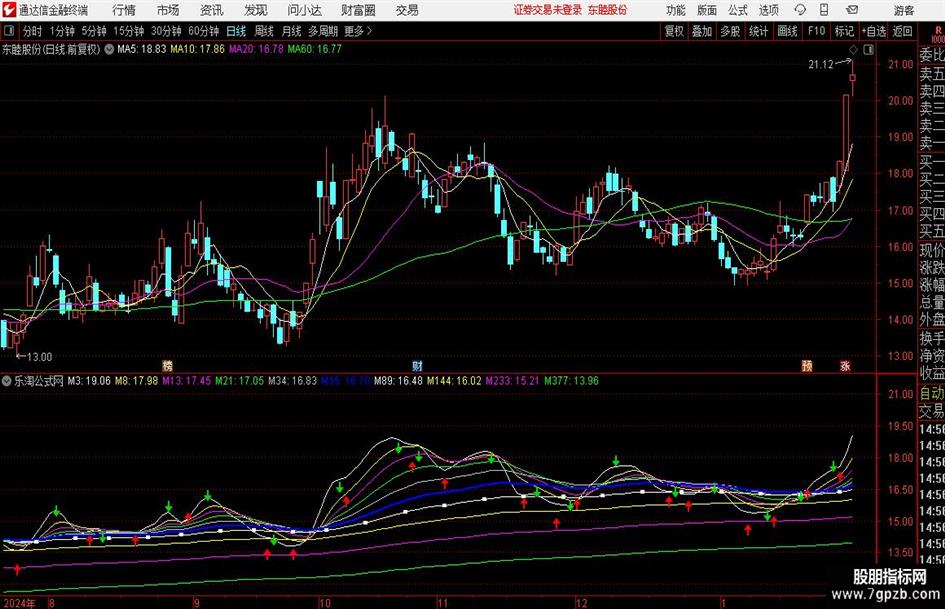
Task: Open the mobile phone icon
Action: tap(824, 10)
